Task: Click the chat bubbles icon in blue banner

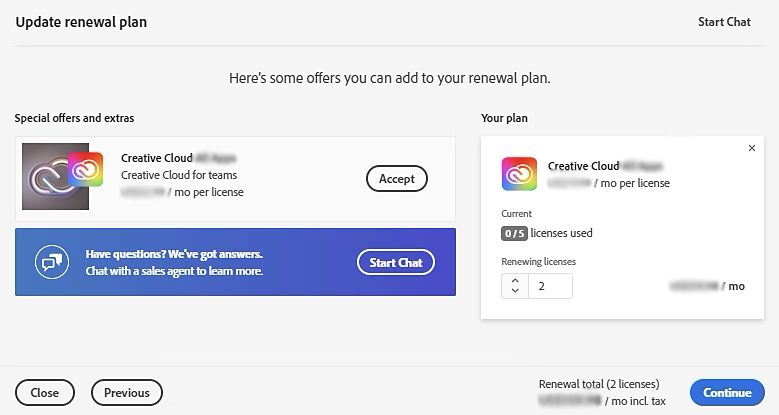Action: (52, 262)
